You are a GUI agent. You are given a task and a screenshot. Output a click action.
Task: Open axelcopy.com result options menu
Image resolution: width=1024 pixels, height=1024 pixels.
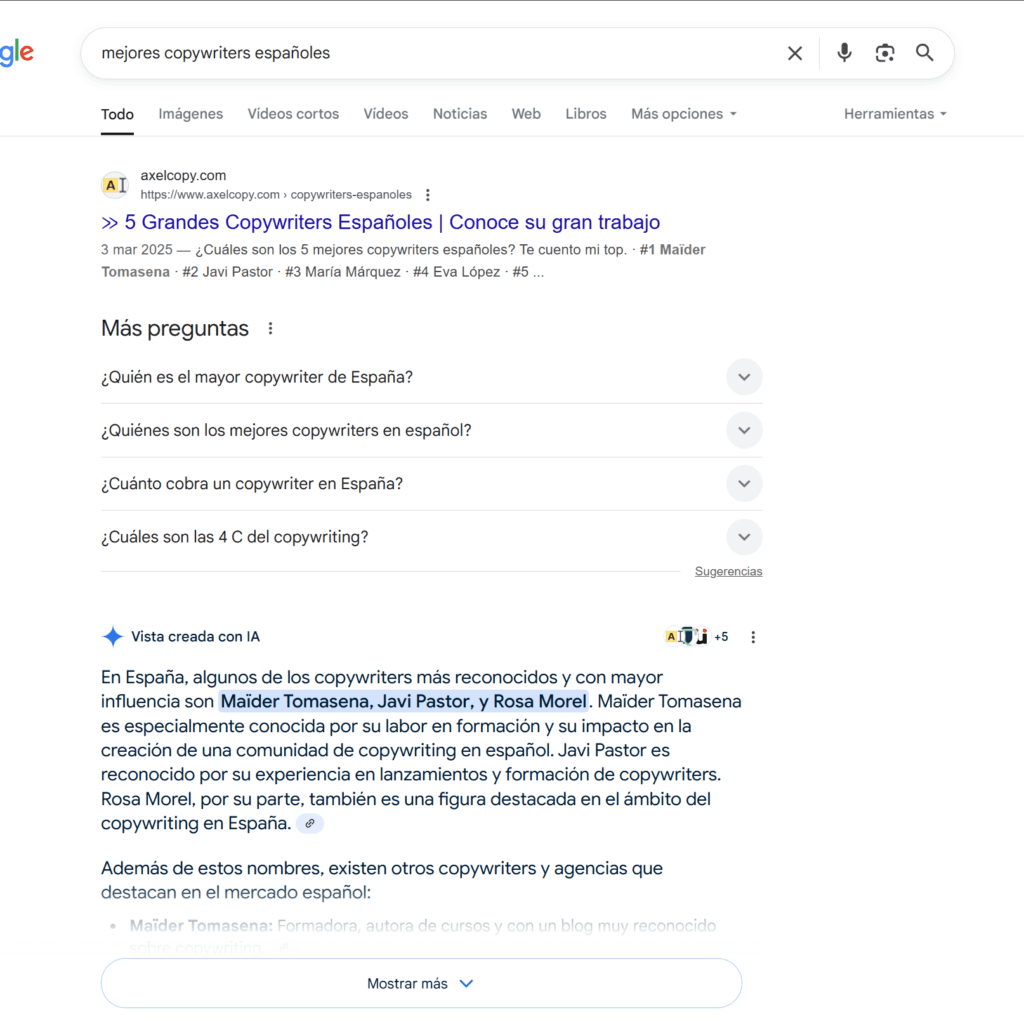point(428,195)
